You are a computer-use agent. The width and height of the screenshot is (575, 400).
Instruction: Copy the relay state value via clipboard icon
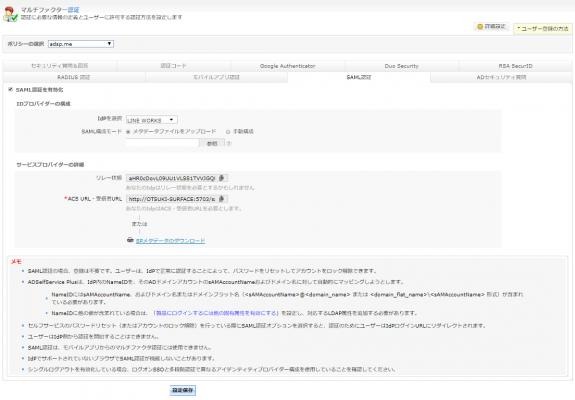(221, 178)
